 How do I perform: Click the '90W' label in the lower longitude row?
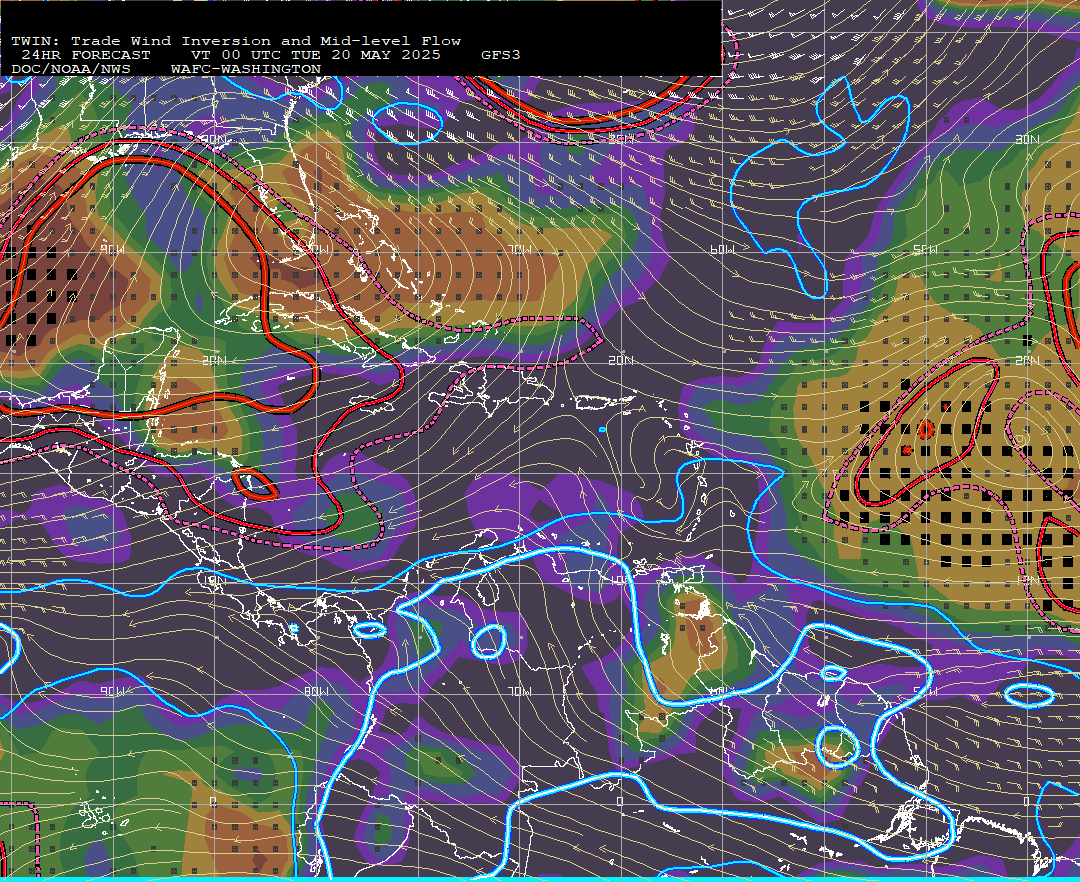112,691
